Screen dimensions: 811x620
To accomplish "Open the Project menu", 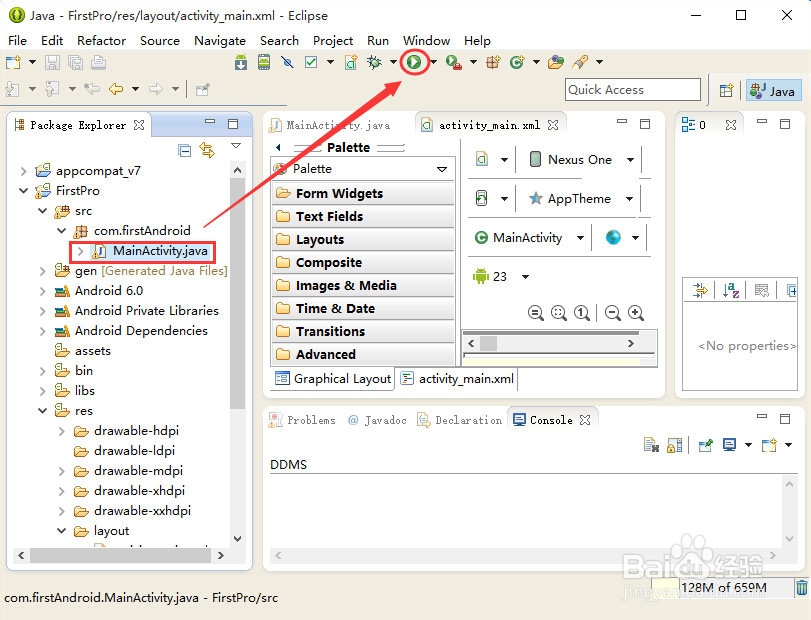I will tap(333, 40).
